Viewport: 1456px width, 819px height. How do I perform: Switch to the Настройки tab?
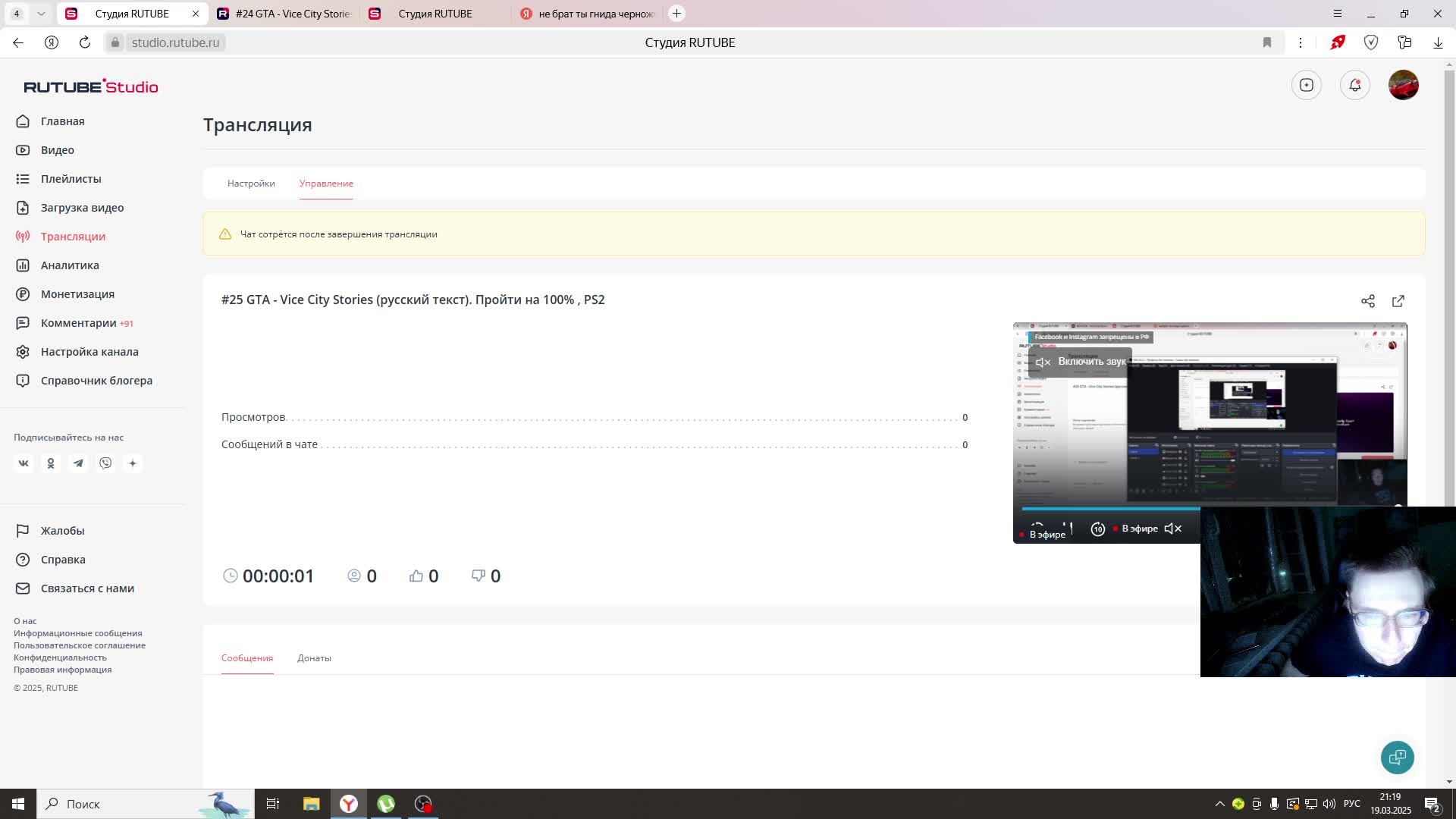pos(251,184)
